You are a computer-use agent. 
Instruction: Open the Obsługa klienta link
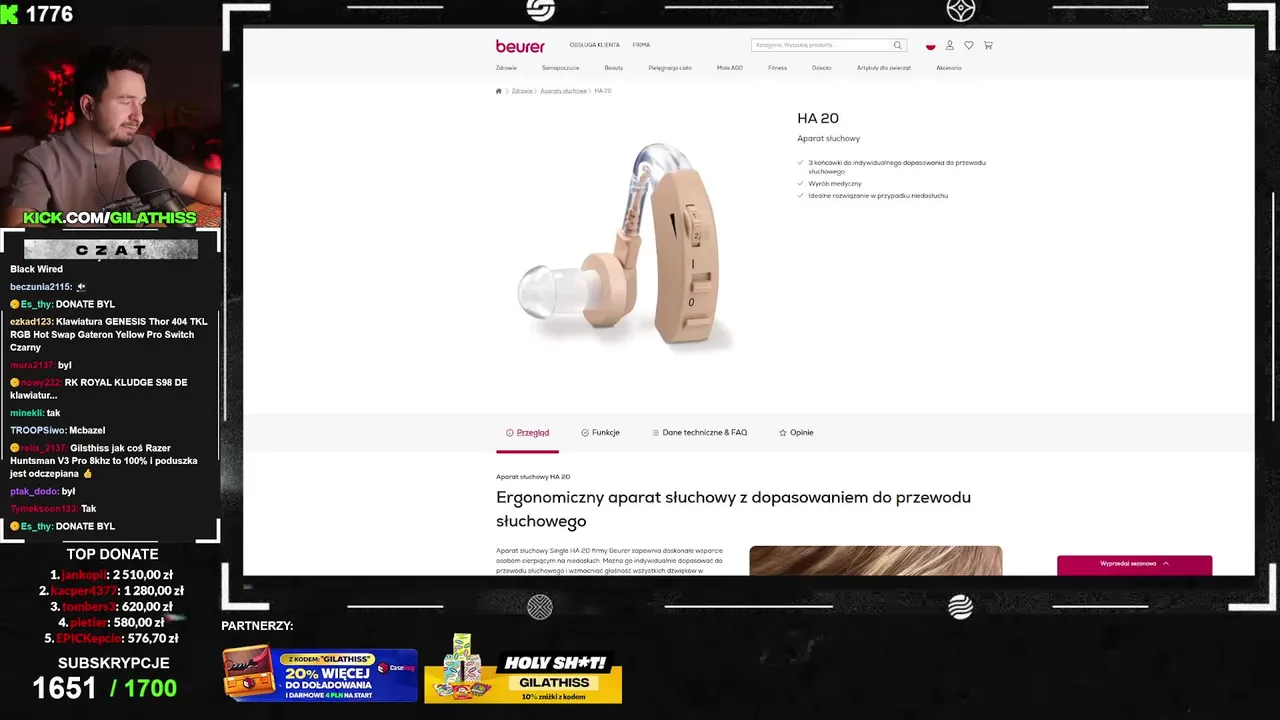click(x=595, y=45)
